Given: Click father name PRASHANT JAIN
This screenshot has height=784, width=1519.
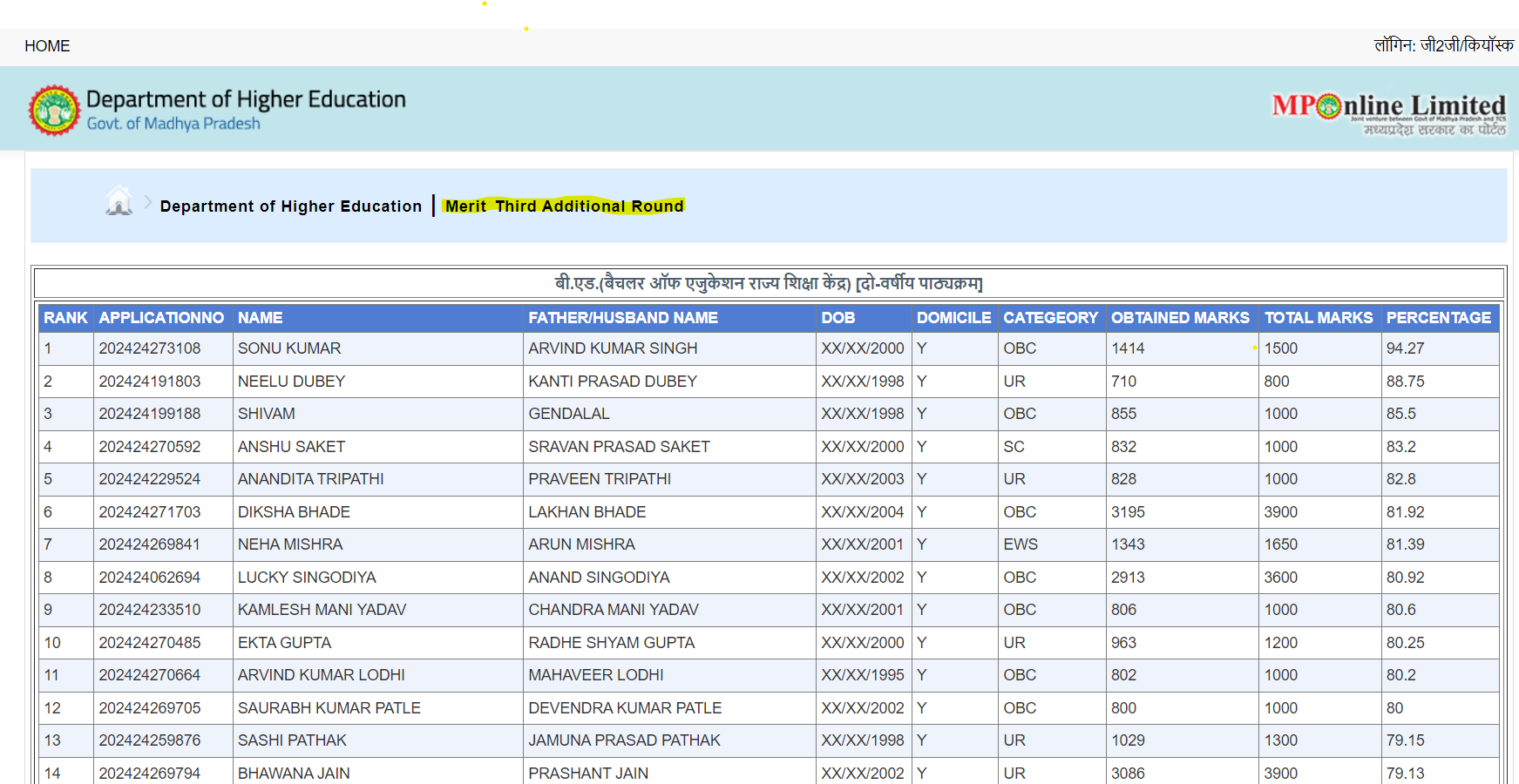Looking at the screenshot, I should (588, 774).
